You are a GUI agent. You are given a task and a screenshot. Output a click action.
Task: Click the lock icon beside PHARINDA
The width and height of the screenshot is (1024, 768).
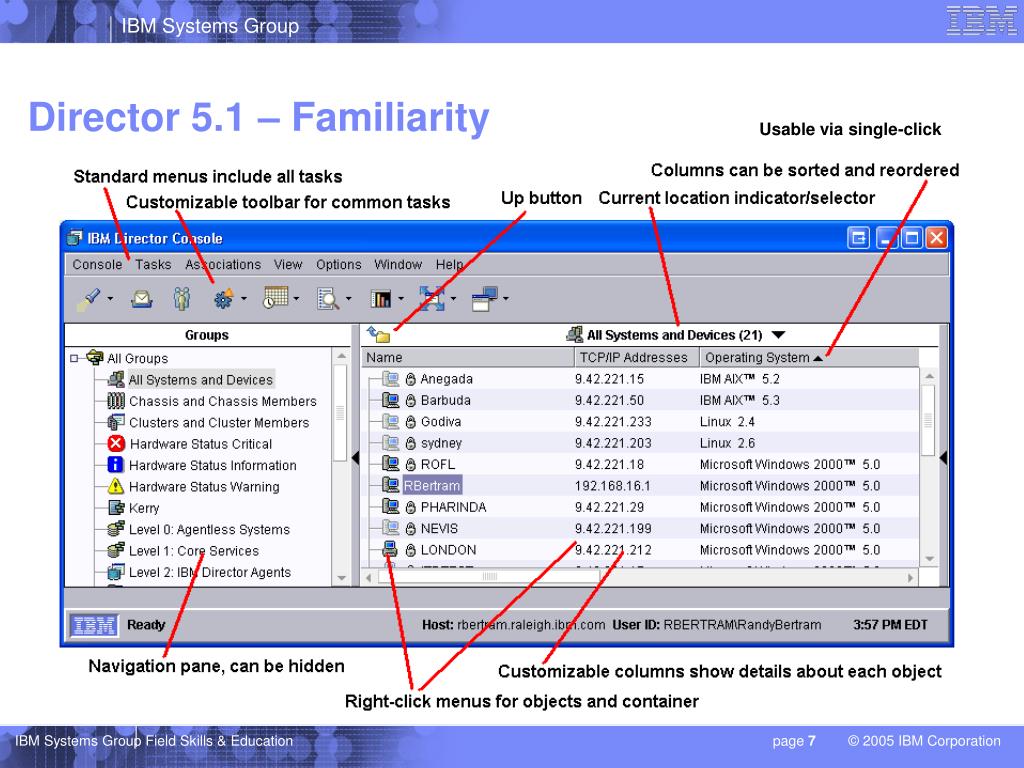click(411, 507)
